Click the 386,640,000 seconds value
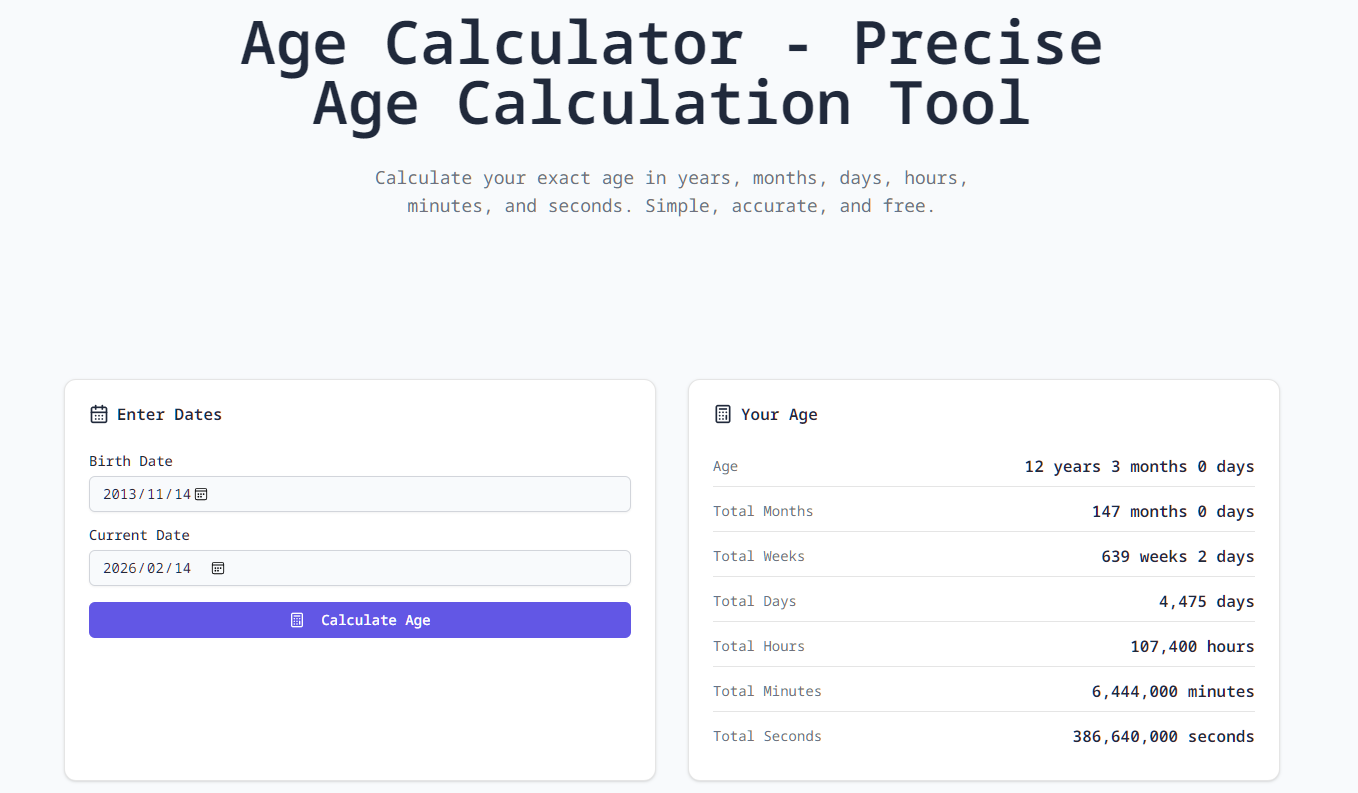Viewport: 1358px width, 793px height. coord(1163,737)
